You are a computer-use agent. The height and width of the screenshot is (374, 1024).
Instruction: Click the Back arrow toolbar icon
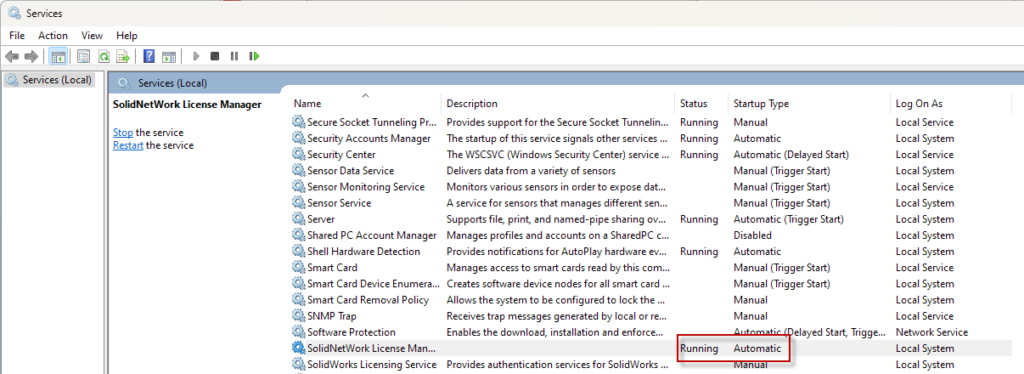[12, 57]
